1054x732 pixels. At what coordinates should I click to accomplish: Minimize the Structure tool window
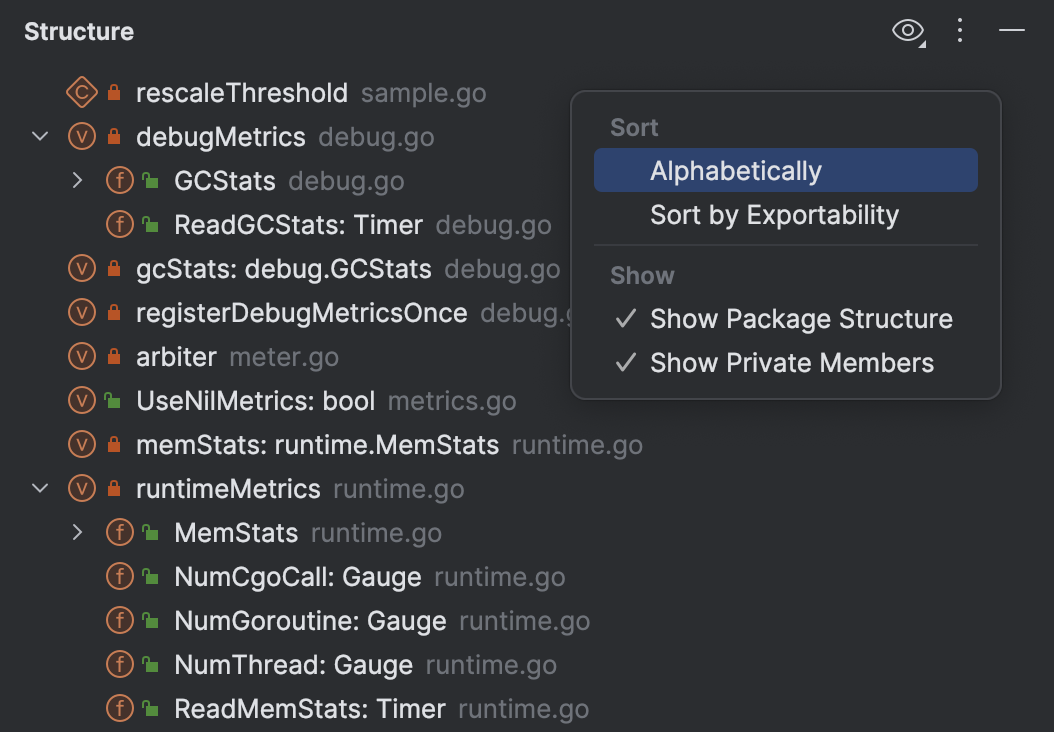(1012, 31)
